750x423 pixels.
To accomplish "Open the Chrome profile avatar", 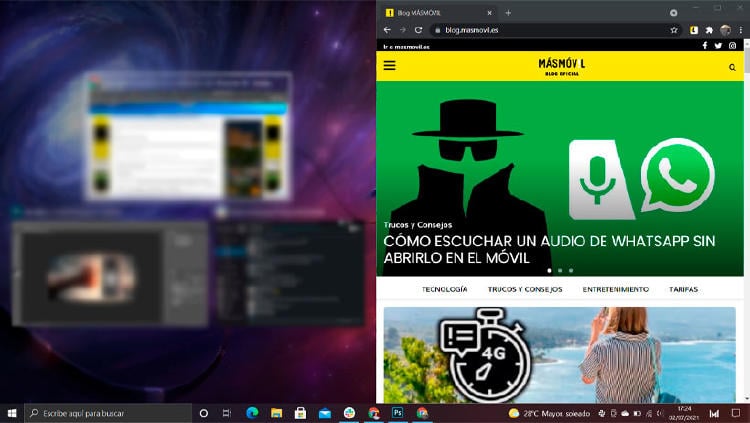I will (726, 30).
